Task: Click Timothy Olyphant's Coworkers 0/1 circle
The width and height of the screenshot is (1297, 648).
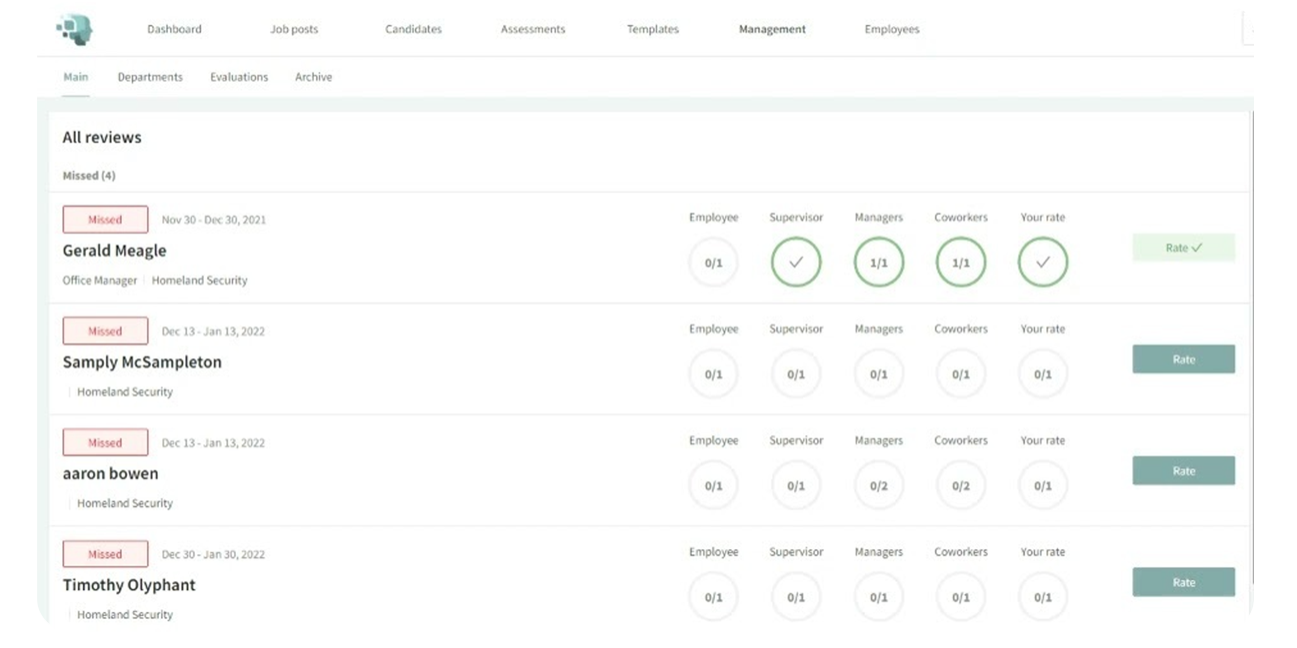Action: [x=960, y=596]
